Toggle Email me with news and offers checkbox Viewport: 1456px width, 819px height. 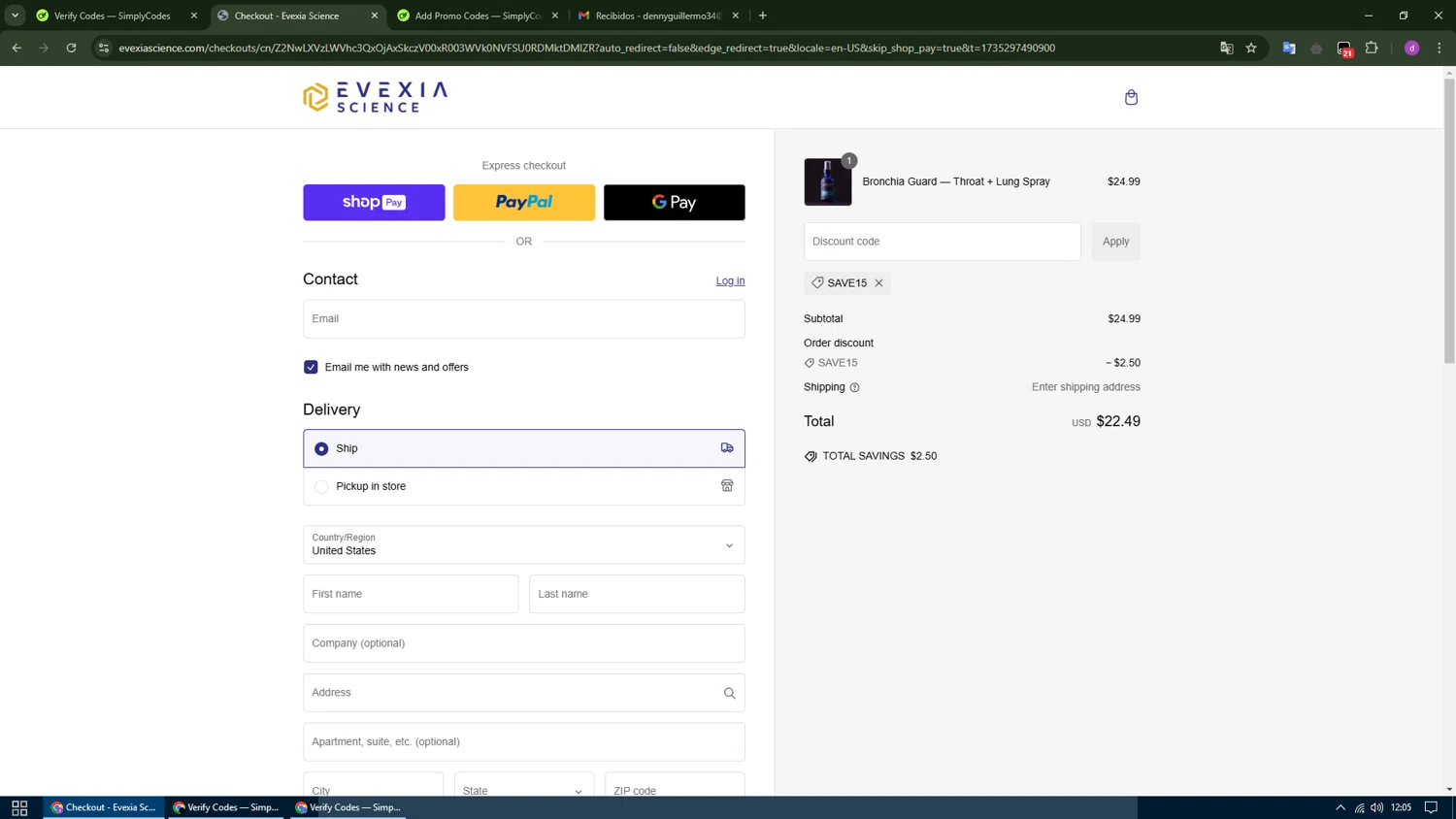point(311,367)
